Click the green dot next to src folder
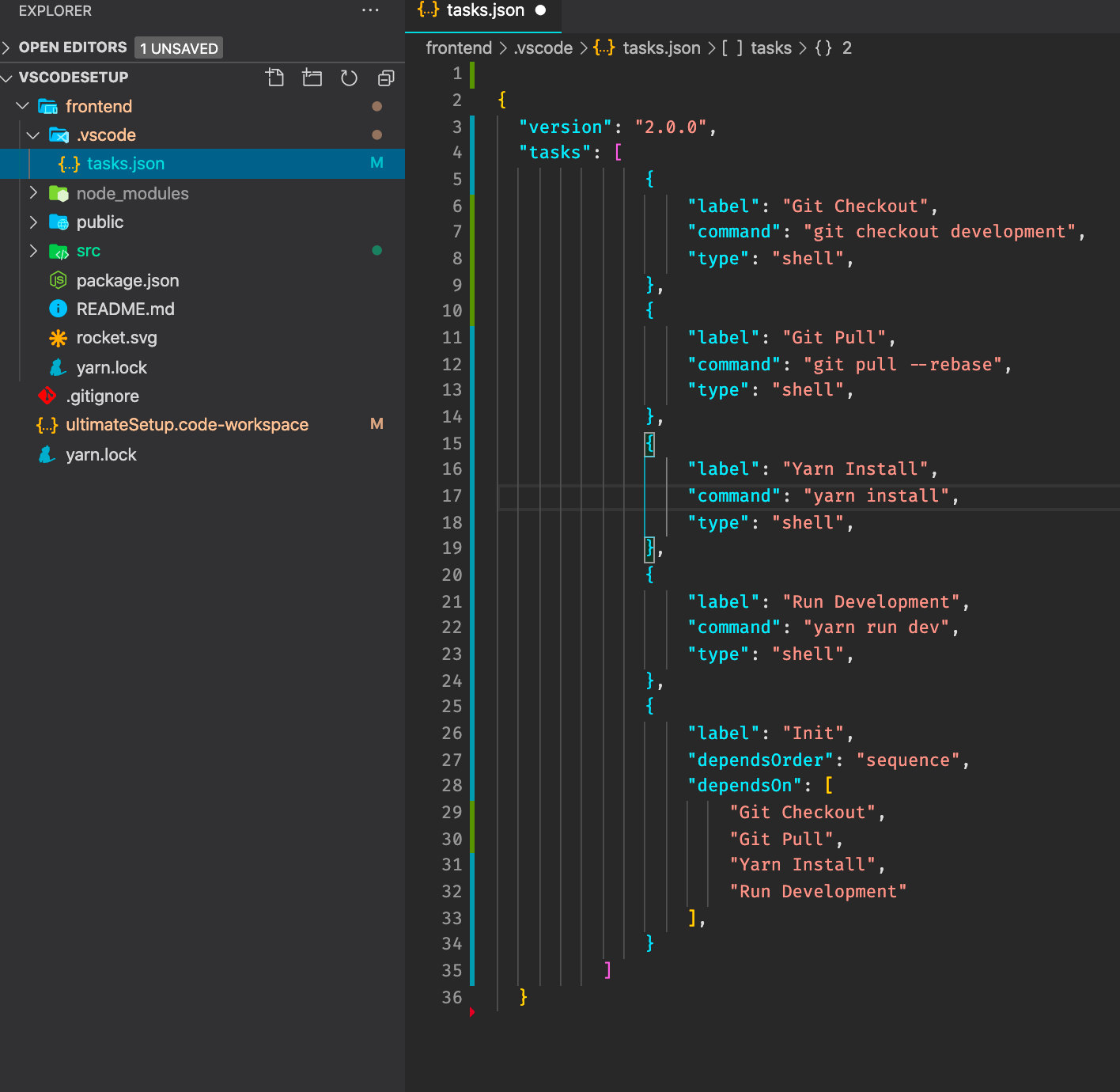The image size is (1120, 1092). pyautogui.click(x=377, y=251)
